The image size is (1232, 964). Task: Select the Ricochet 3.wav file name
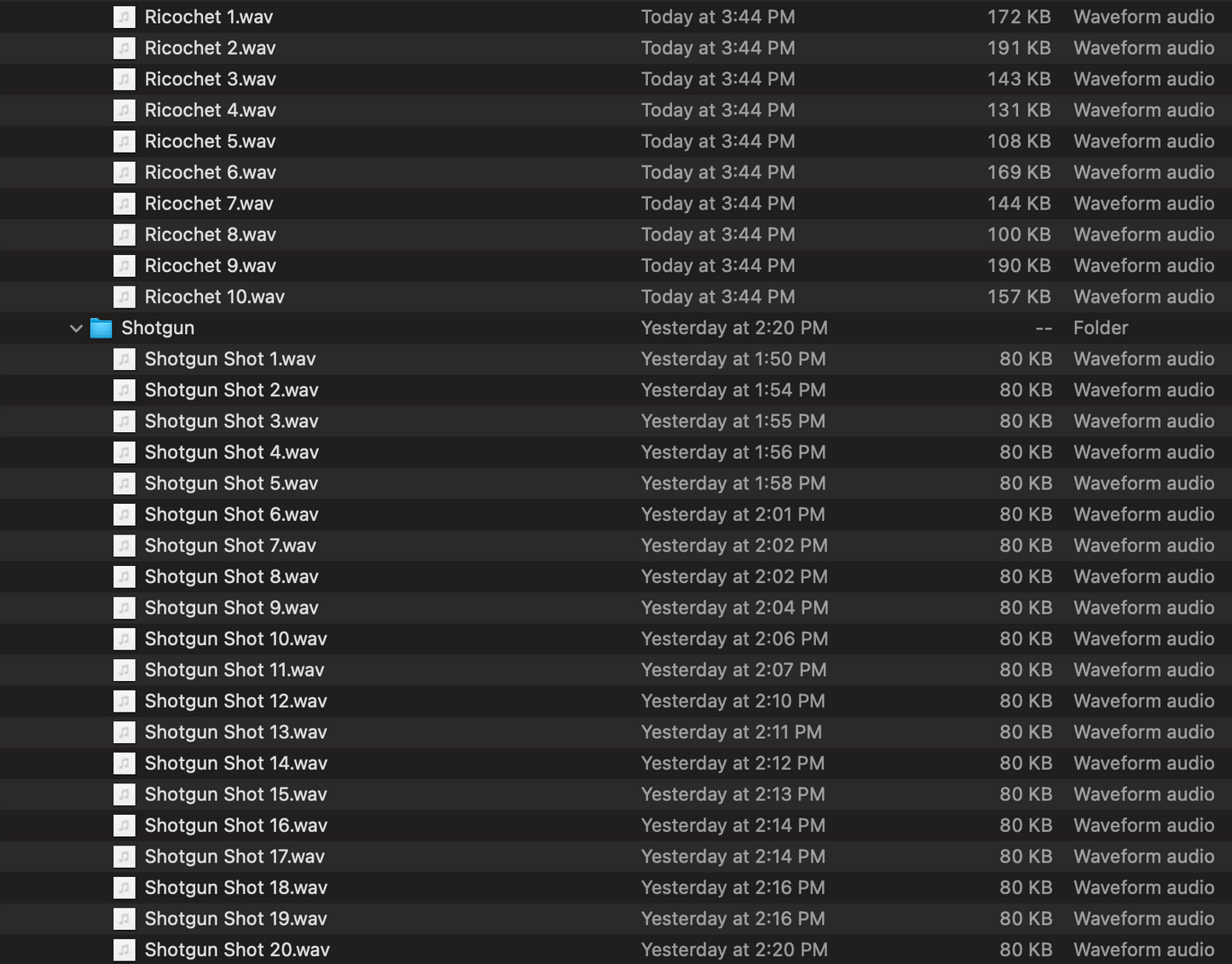pyautogui.click(x=210, y=79)
